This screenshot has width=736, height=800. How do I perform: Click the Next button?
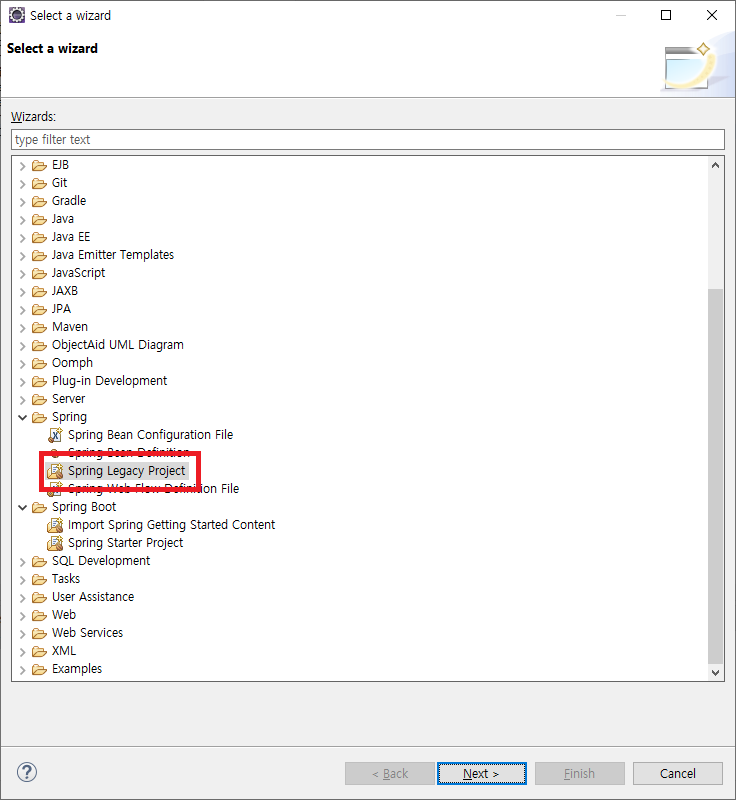[481, 773]
